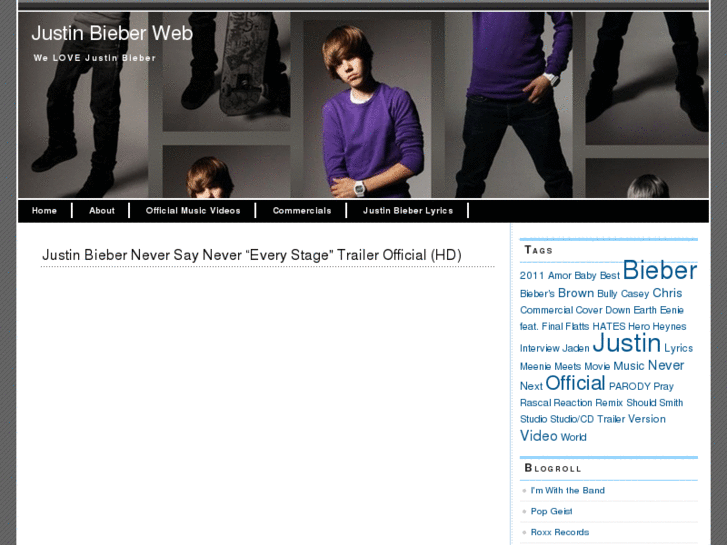
Task: Select the 2011 tag
Action: pyautogui.click(x=532, y=276)
